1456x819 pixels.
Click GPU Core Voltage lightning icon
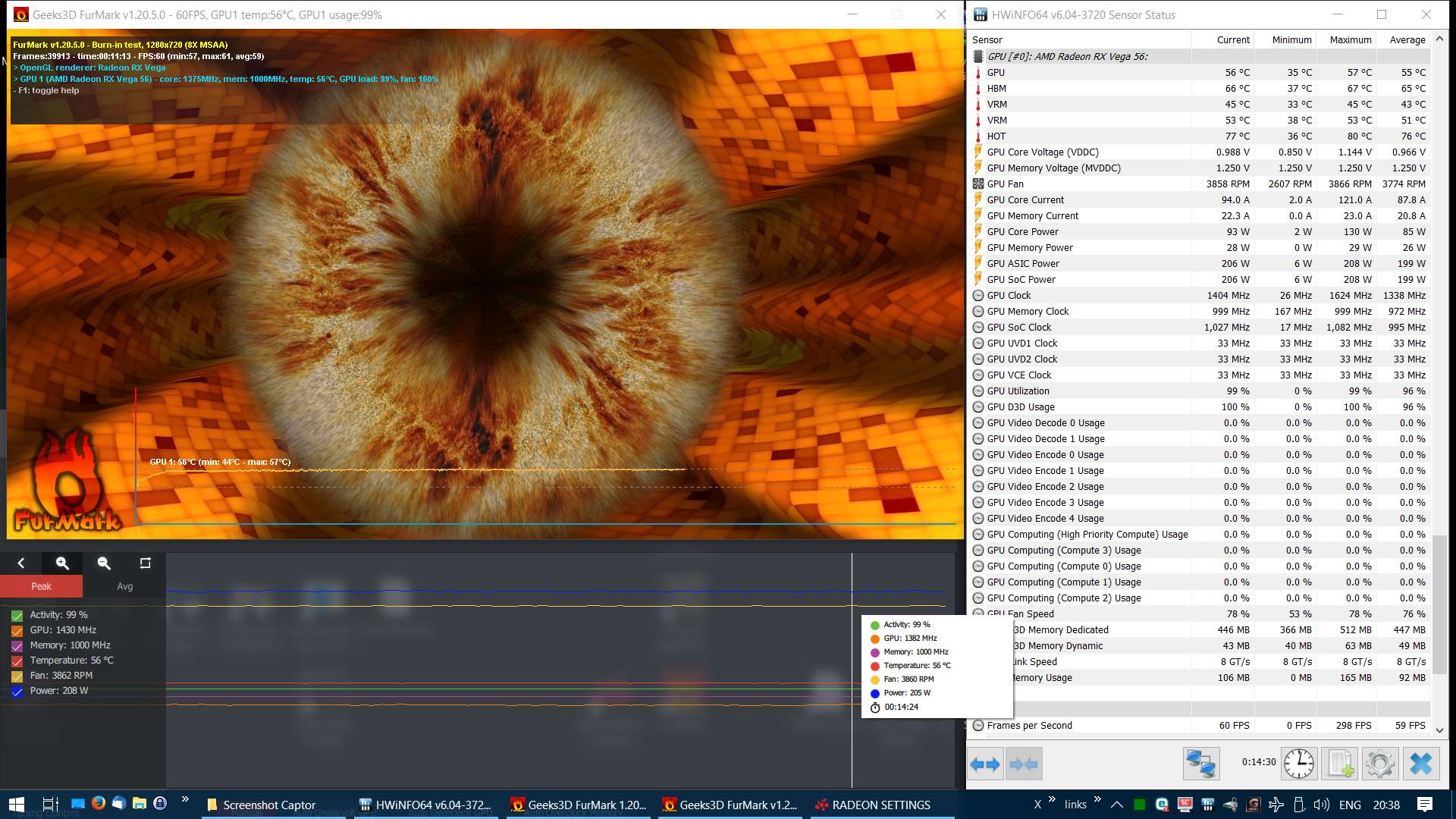pos(978,152)
